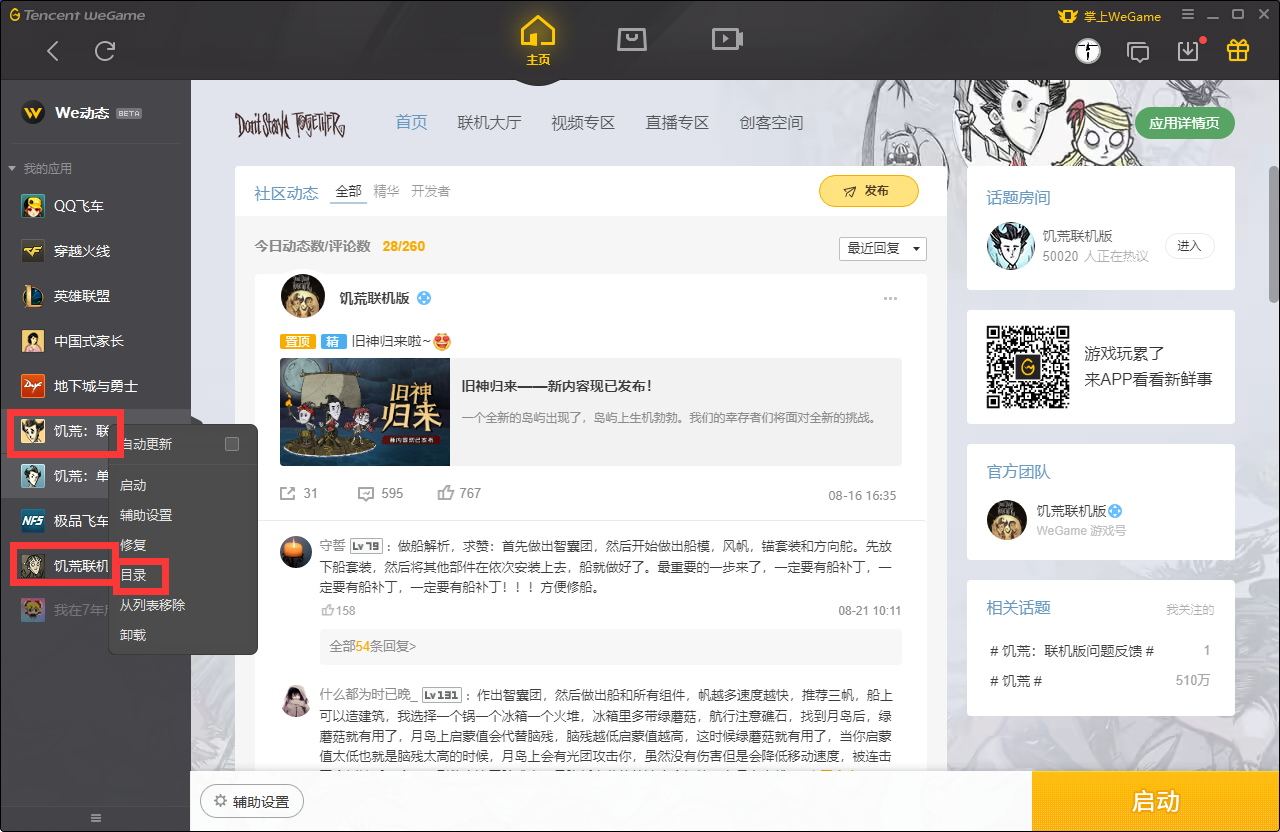Select 中国式家长 in the app list
The width and height of the screenshot is (1280, 832).
(95, 341)
